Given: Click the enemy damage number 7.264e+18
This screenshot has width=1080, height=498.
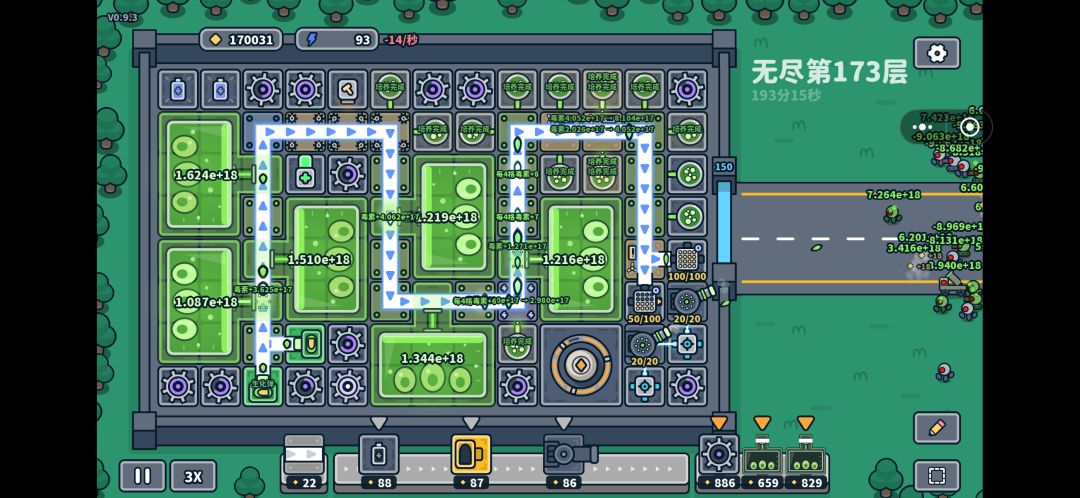Looking at the screenshot, I should pos(893,195).
